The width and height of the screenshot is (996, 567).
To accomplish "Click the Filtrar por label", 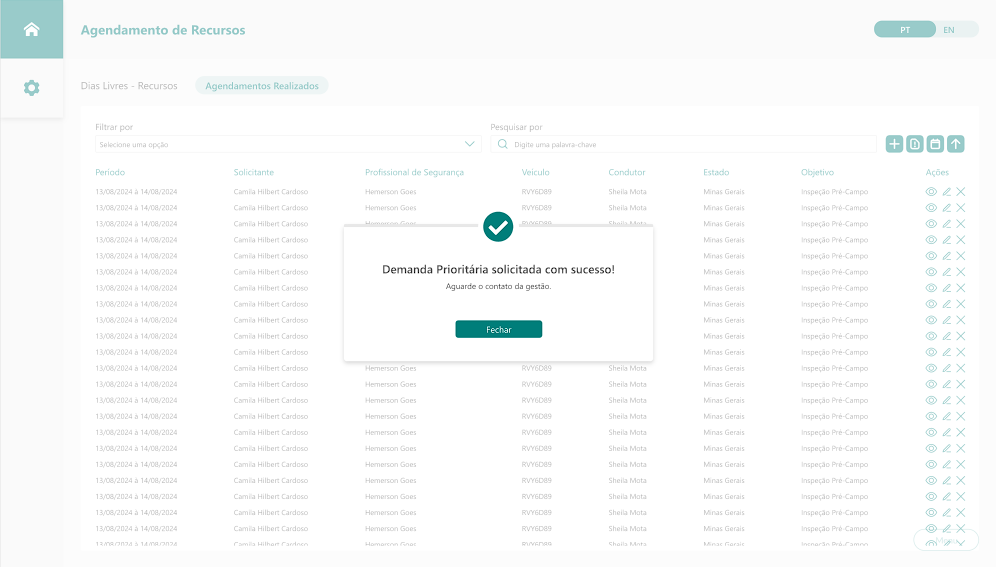I will coord(114,127).
